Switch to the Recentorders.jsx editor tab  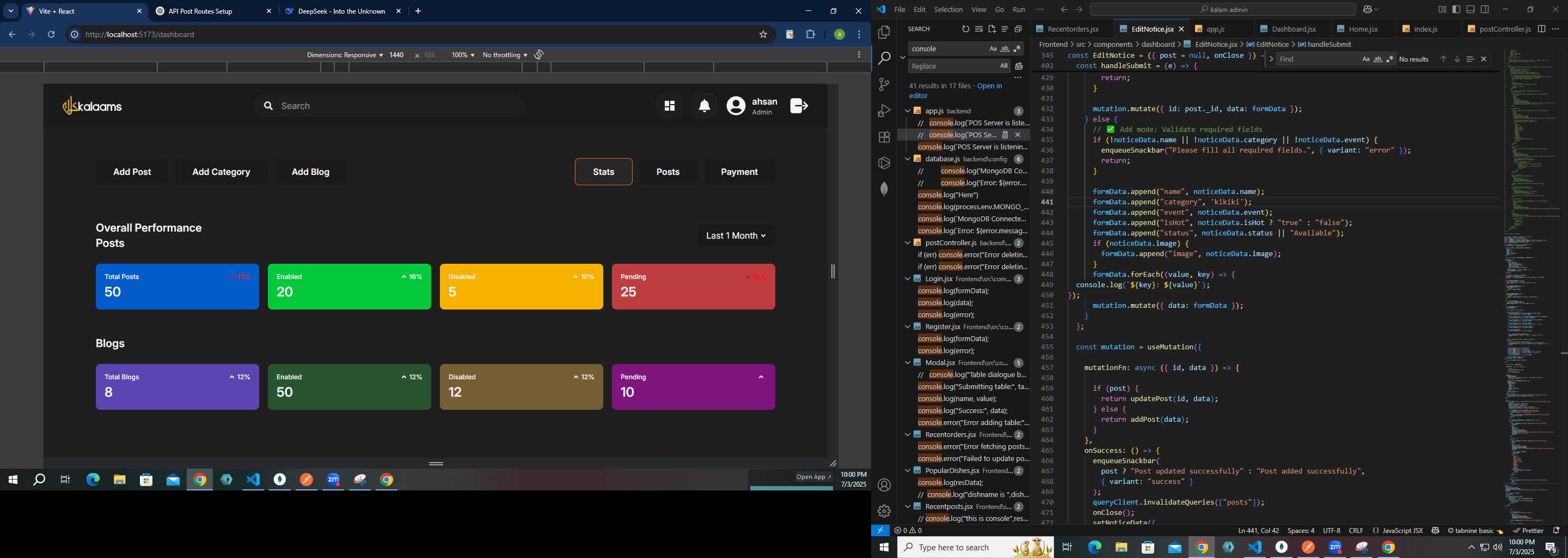1073,29
